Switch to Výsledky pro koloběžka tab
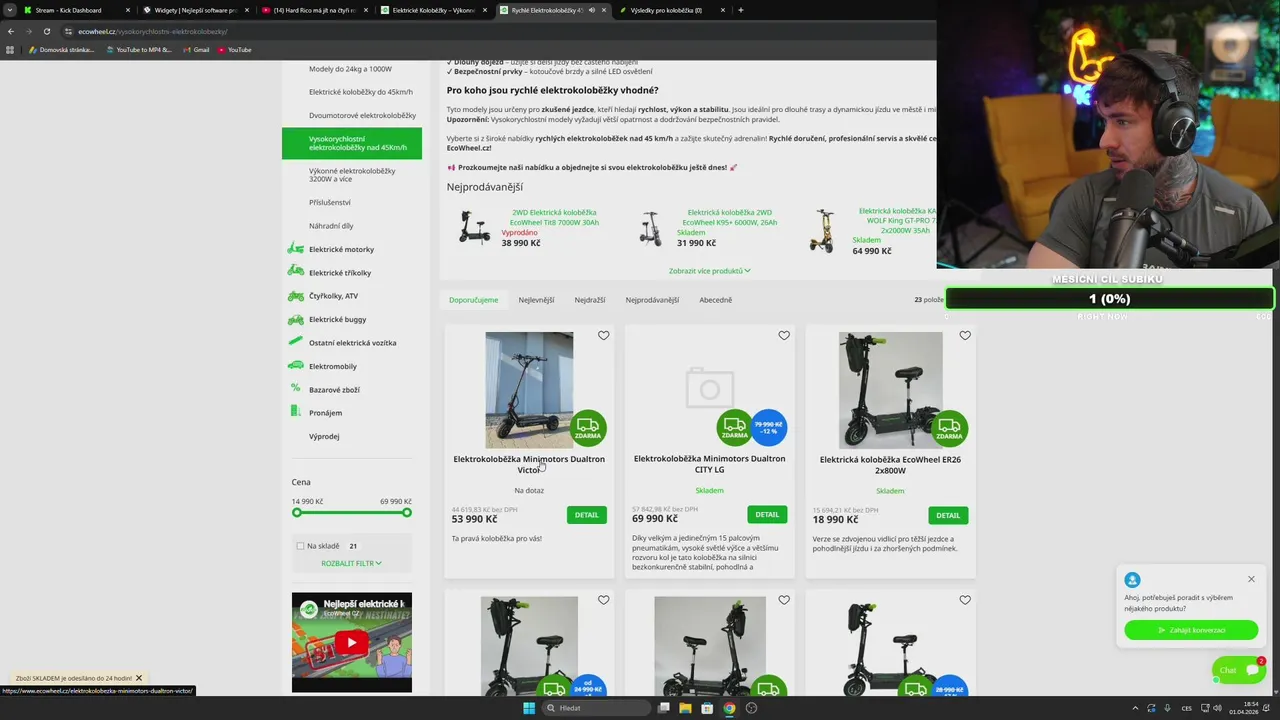 673,10
